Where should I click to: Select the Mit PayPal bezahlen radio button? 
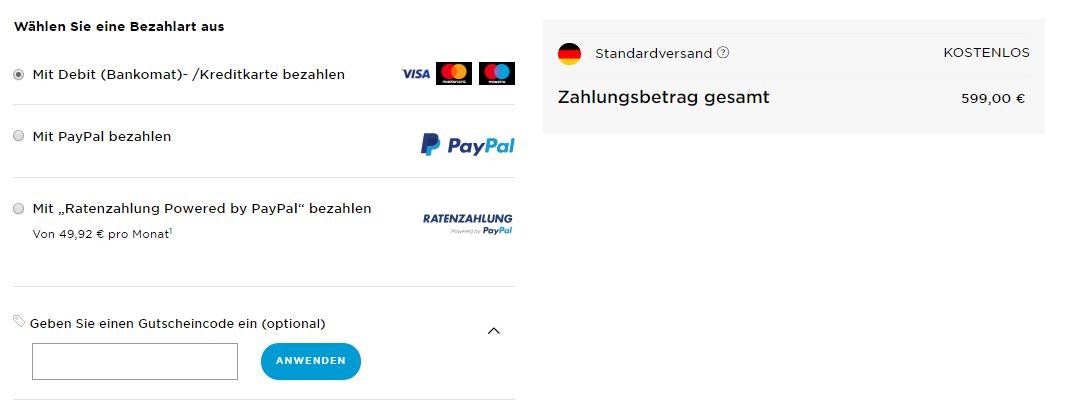[x=19, y=136]
